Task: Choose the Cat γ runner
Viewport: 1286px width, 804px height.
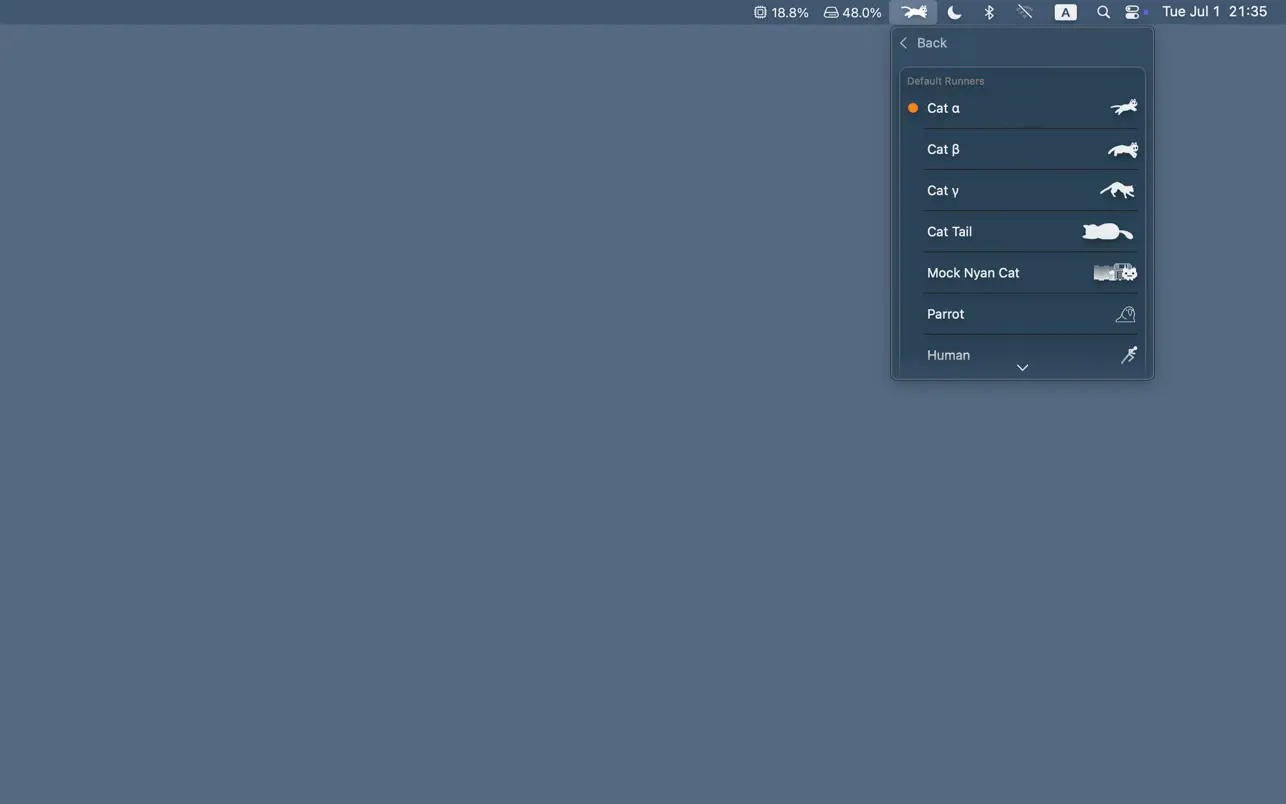Action: (x=1022, y=190)
